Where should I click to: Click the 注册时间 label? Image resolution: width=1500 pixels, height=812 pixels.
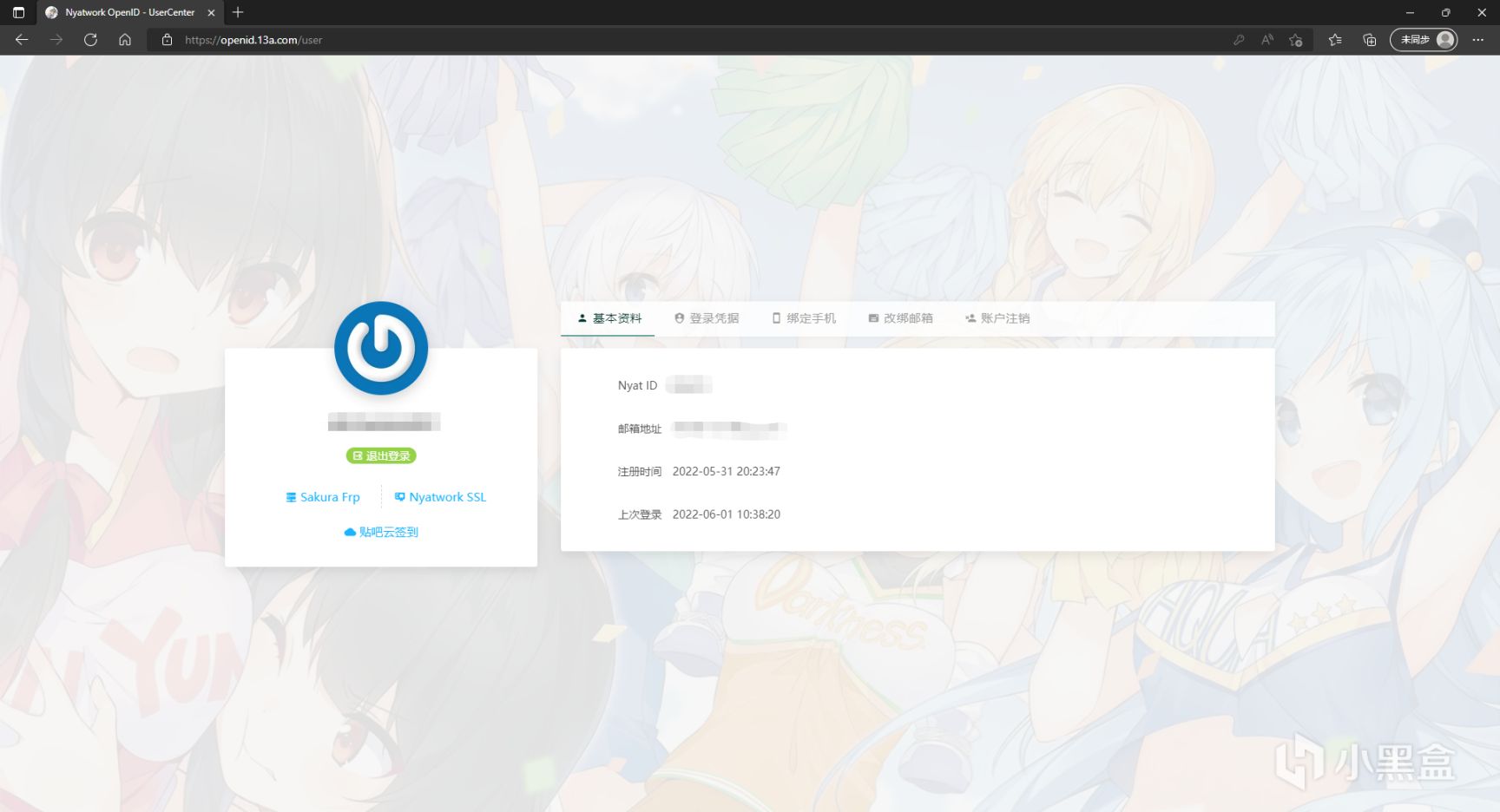[x=640, y=471]
